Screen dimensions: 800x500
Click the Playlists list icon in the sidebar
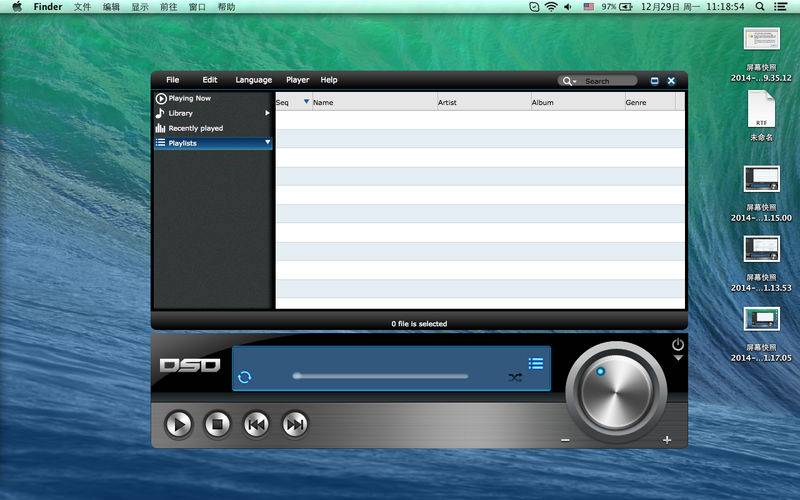160,143
